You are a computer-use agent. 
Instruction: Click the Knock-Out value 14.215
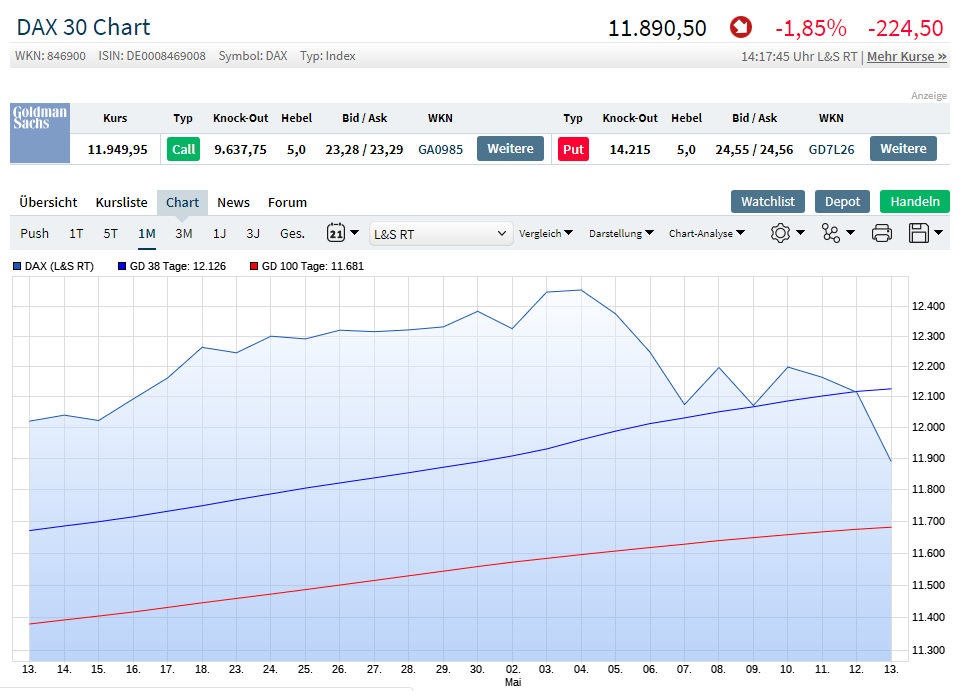point(630,149)
